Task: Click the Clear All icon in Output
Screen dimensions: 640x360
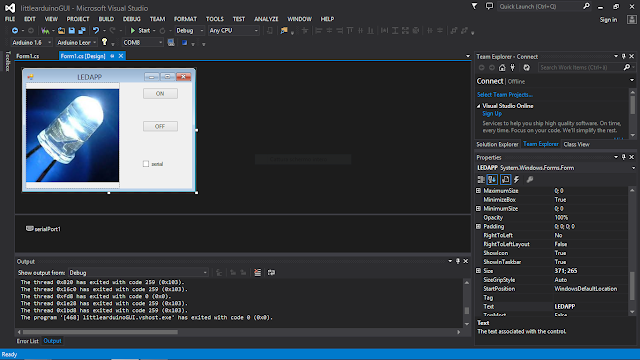Action: point(258,273)
